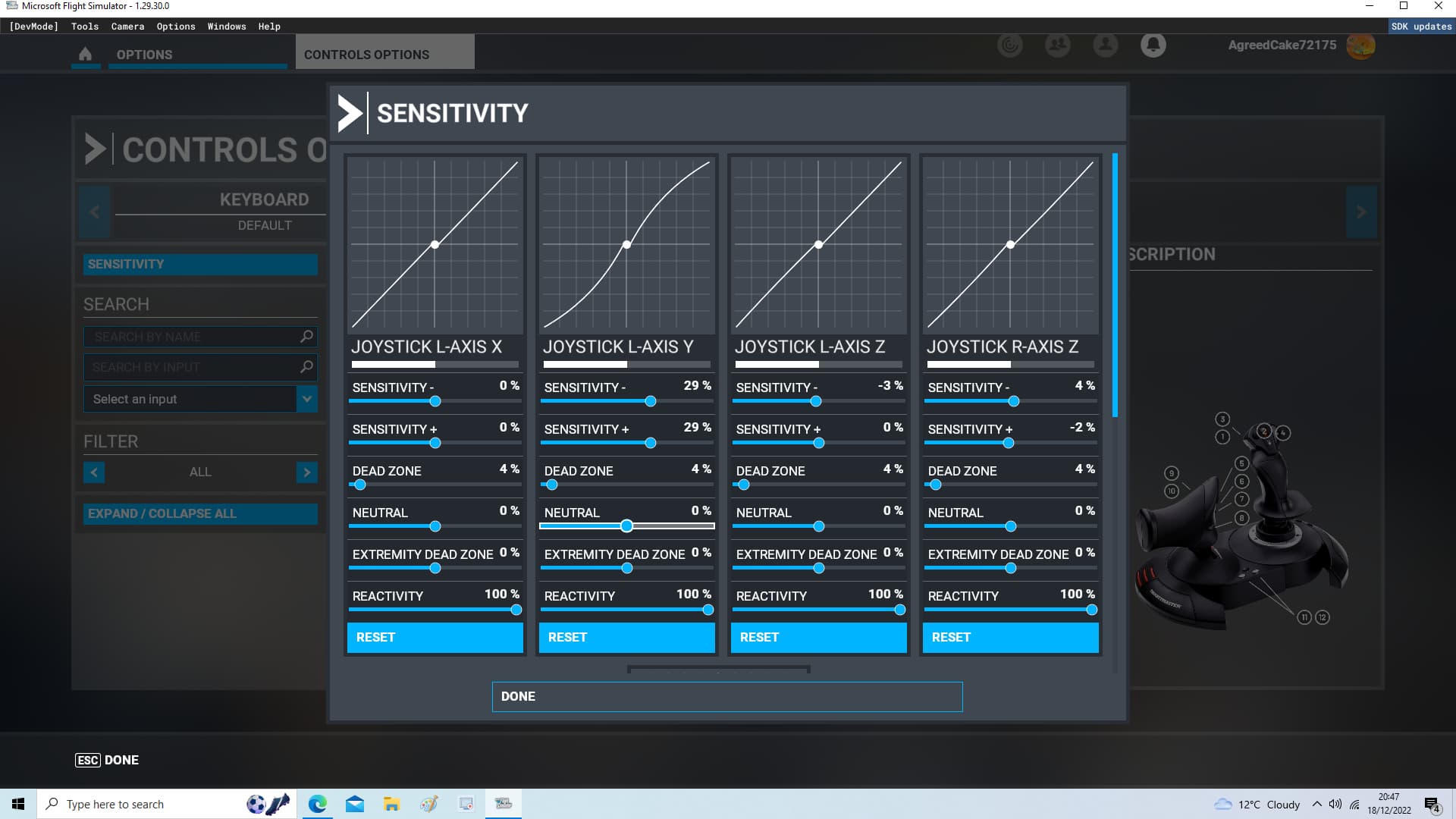The width and height of the screenshot is (1456, 819).
Task: Open the notifications bell icon
Action: point(1153,45)
